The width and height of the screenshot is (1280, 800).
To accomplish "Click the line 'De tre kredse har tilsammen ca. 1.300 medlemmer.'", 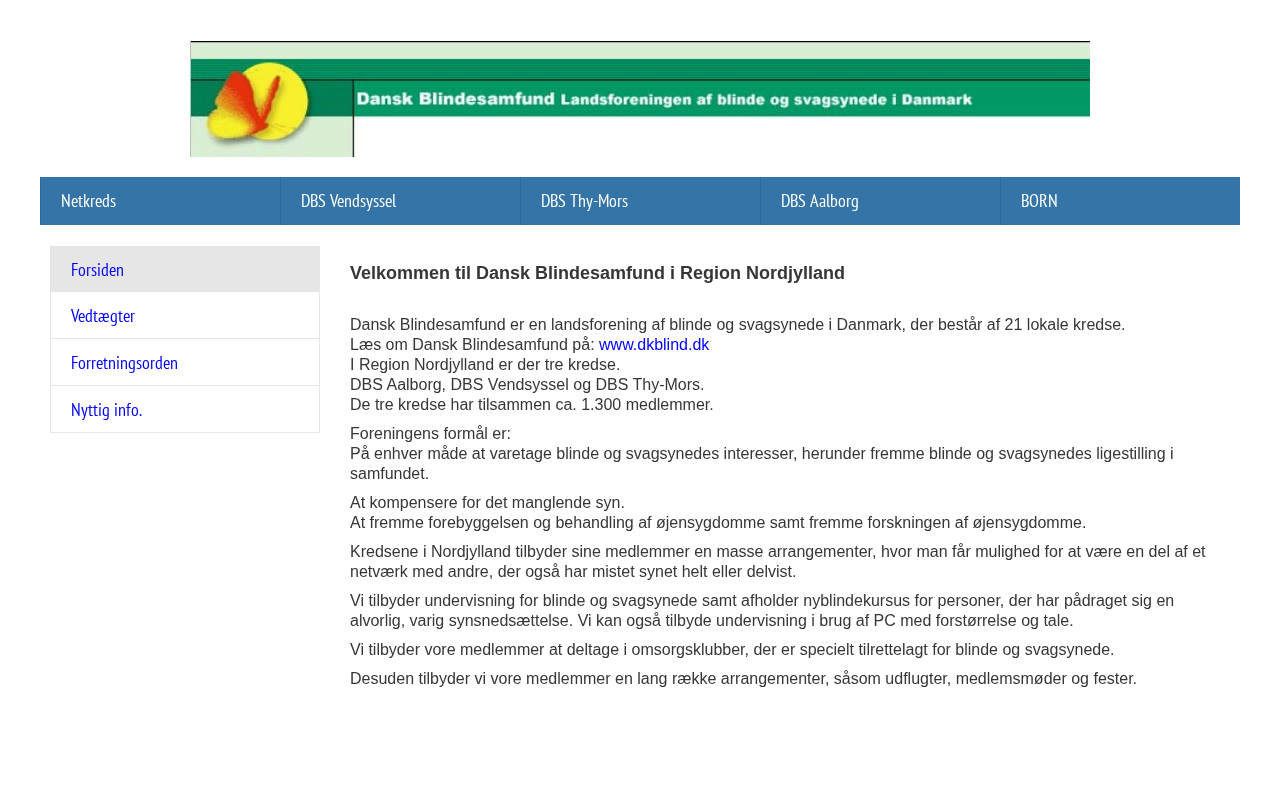I will [x=532, y=405].
